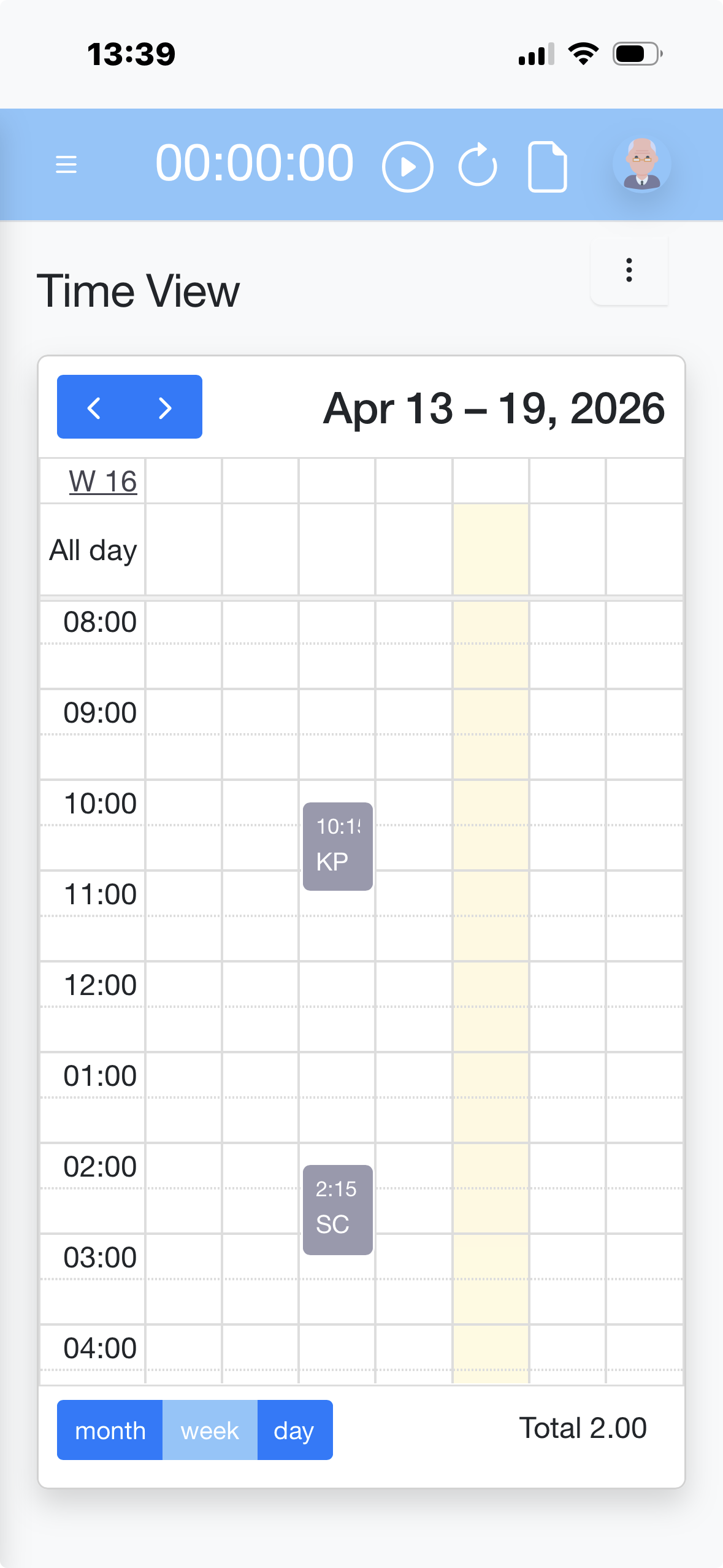Start the timer with play button
This screenshot has height=1568, width=723.
(x=407, y=166)
